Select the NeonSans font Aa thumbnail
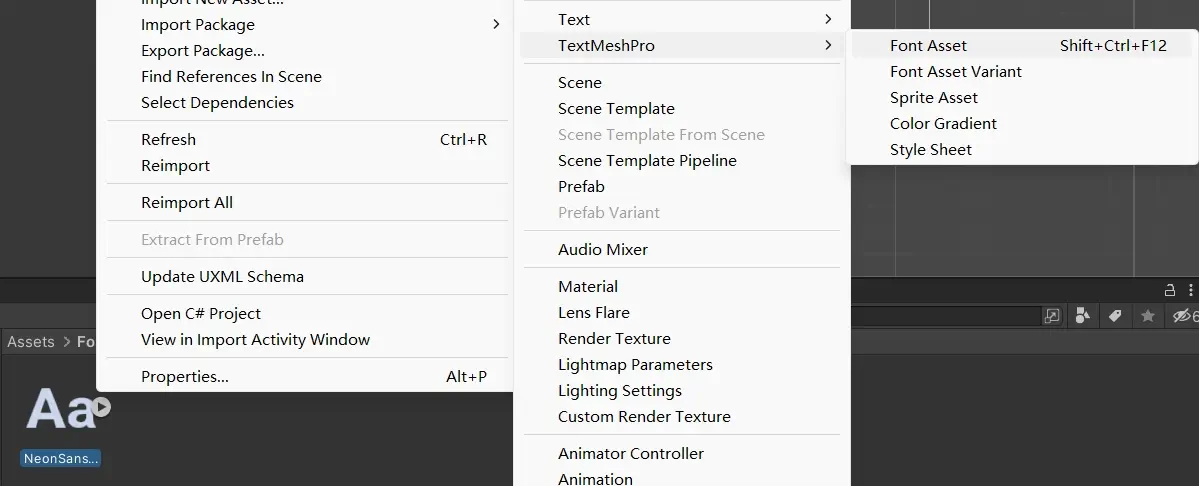 (58, 408)
